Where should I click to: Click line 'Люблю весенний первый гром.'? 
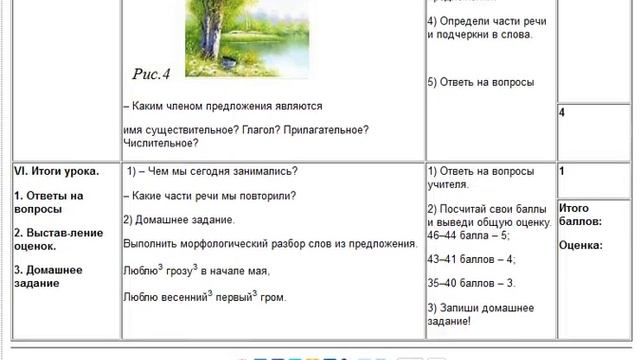pos(204,296)
